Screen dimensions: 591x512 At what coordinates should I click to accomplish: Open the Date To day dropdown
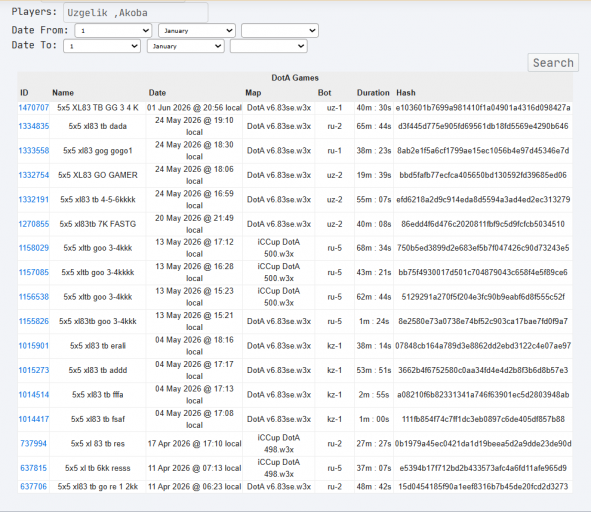coord(102,46)
